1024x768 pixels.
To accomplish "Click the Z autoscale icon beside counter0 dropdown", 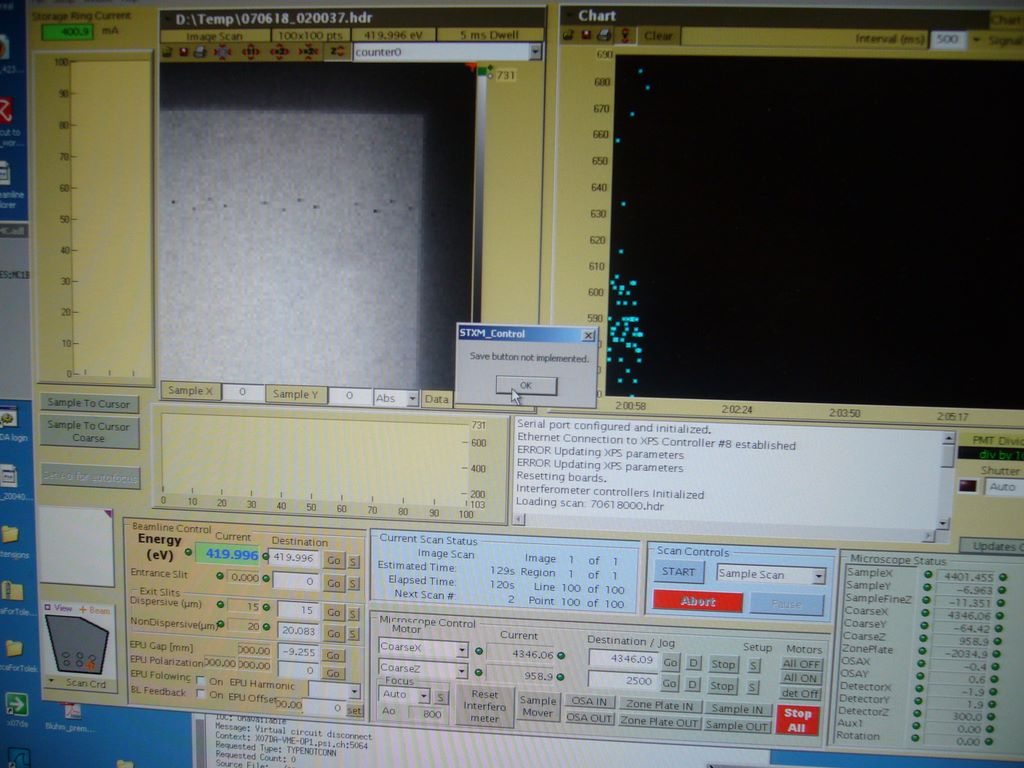I will click(337, 52).
